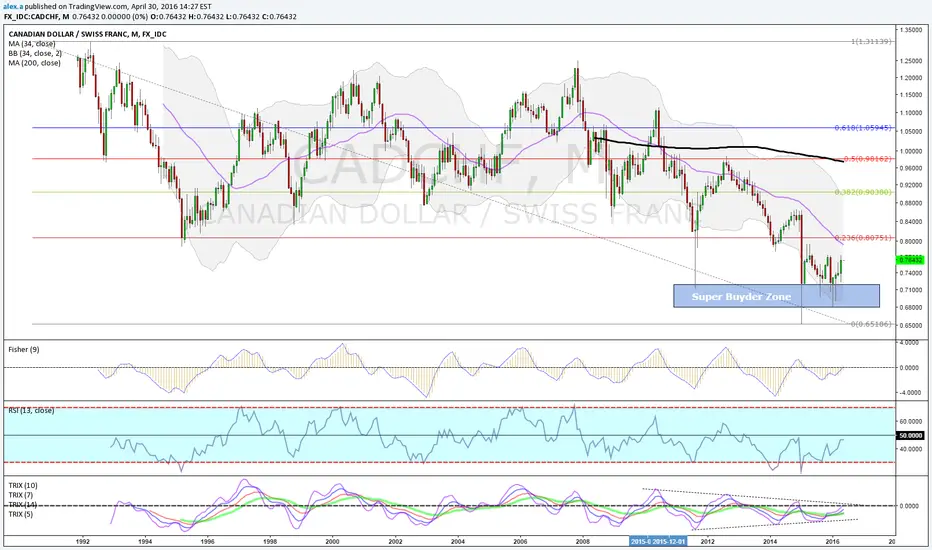932x550 pixels.
Task: Click the 0.382(0.90380) Fibonacci level label
Action: 862,192
